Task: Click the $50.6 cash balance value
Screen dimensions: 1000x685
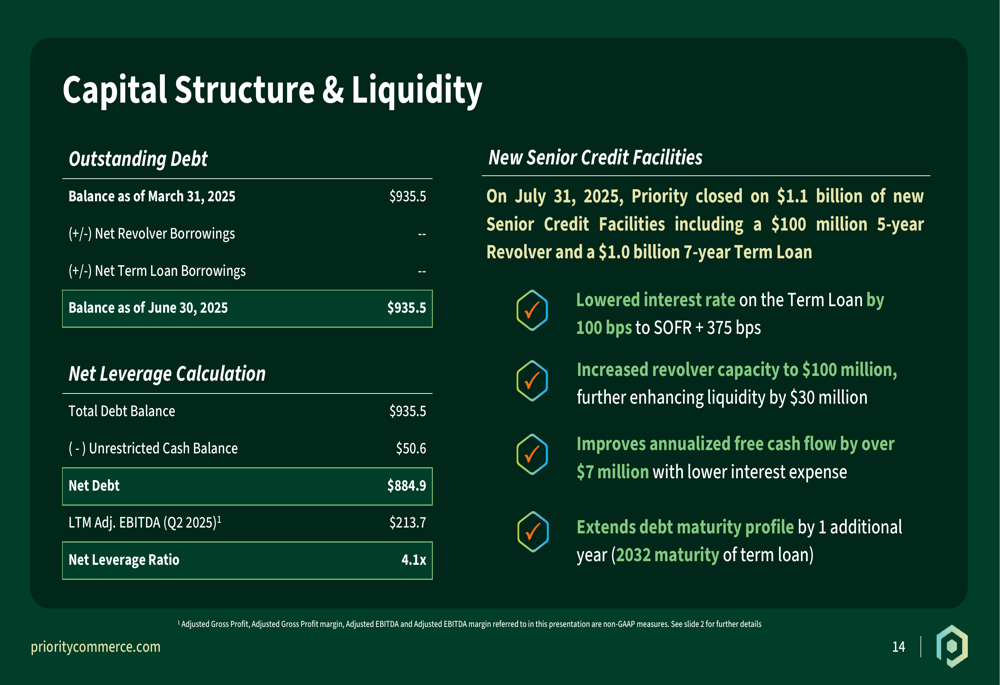Action: [411, 449]
